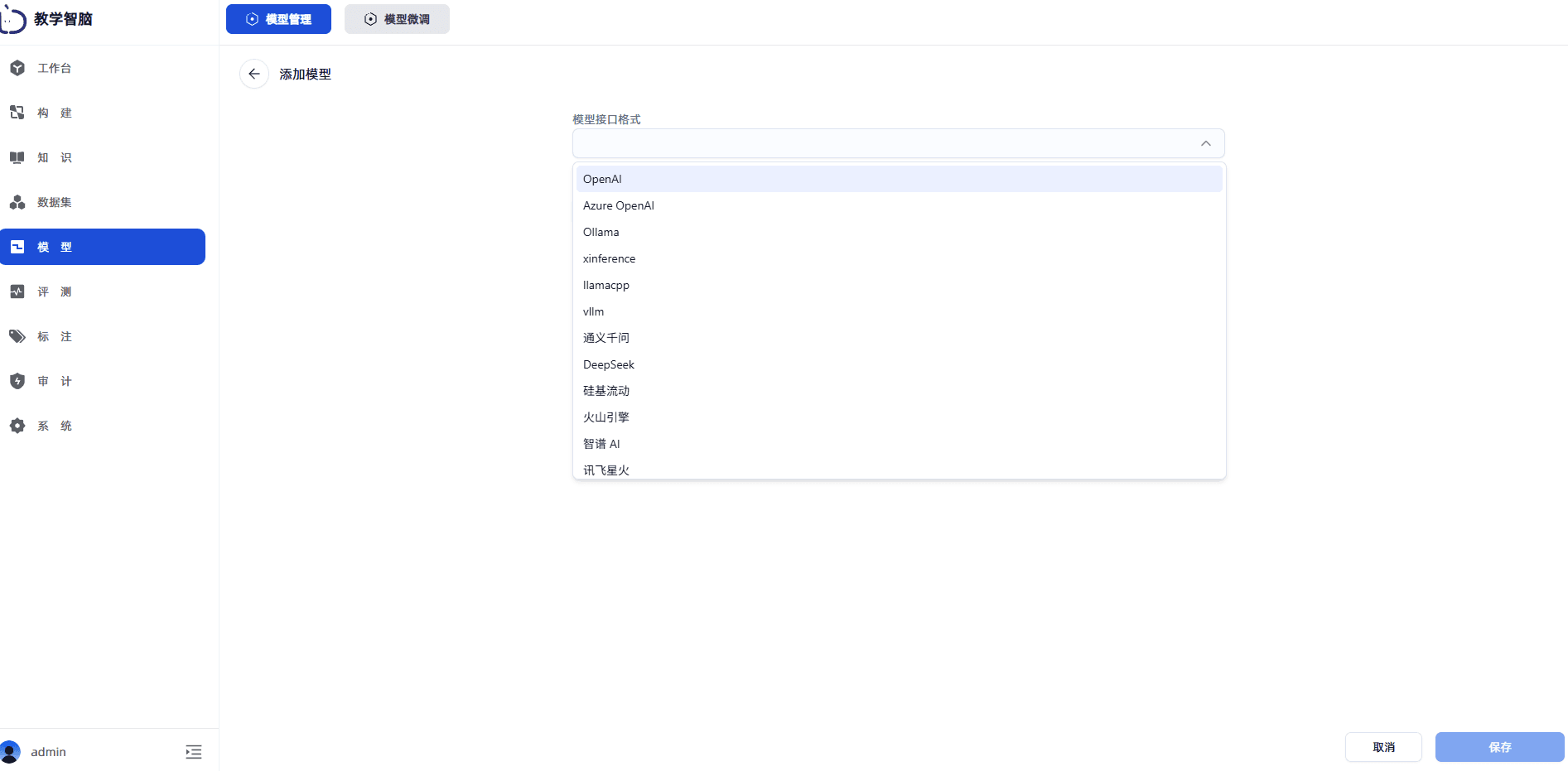Click the 添加模型 page title
Screen dimensions: 1568x771
point(305,75)
